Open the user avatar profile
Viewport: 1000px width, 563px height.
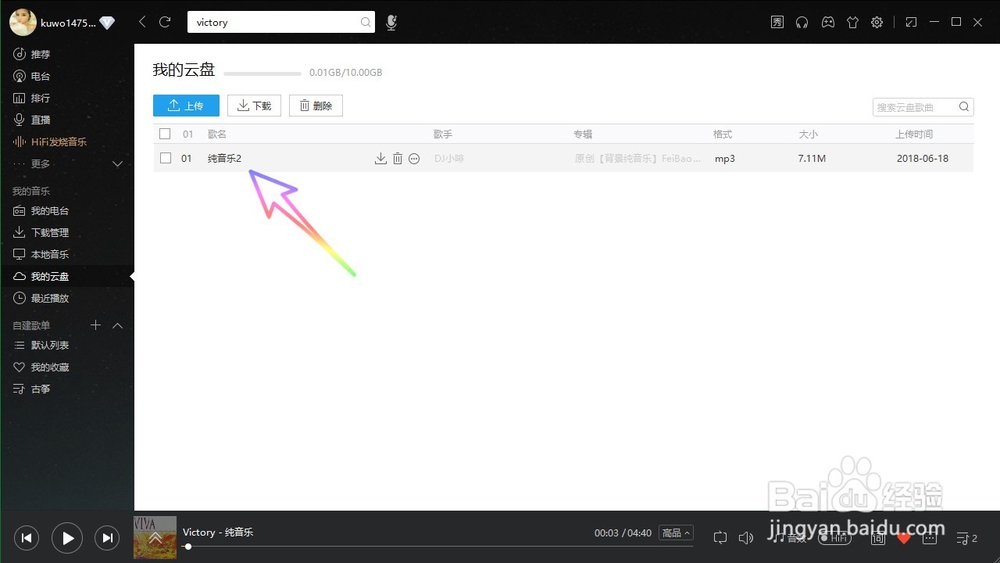coord(23,22)
